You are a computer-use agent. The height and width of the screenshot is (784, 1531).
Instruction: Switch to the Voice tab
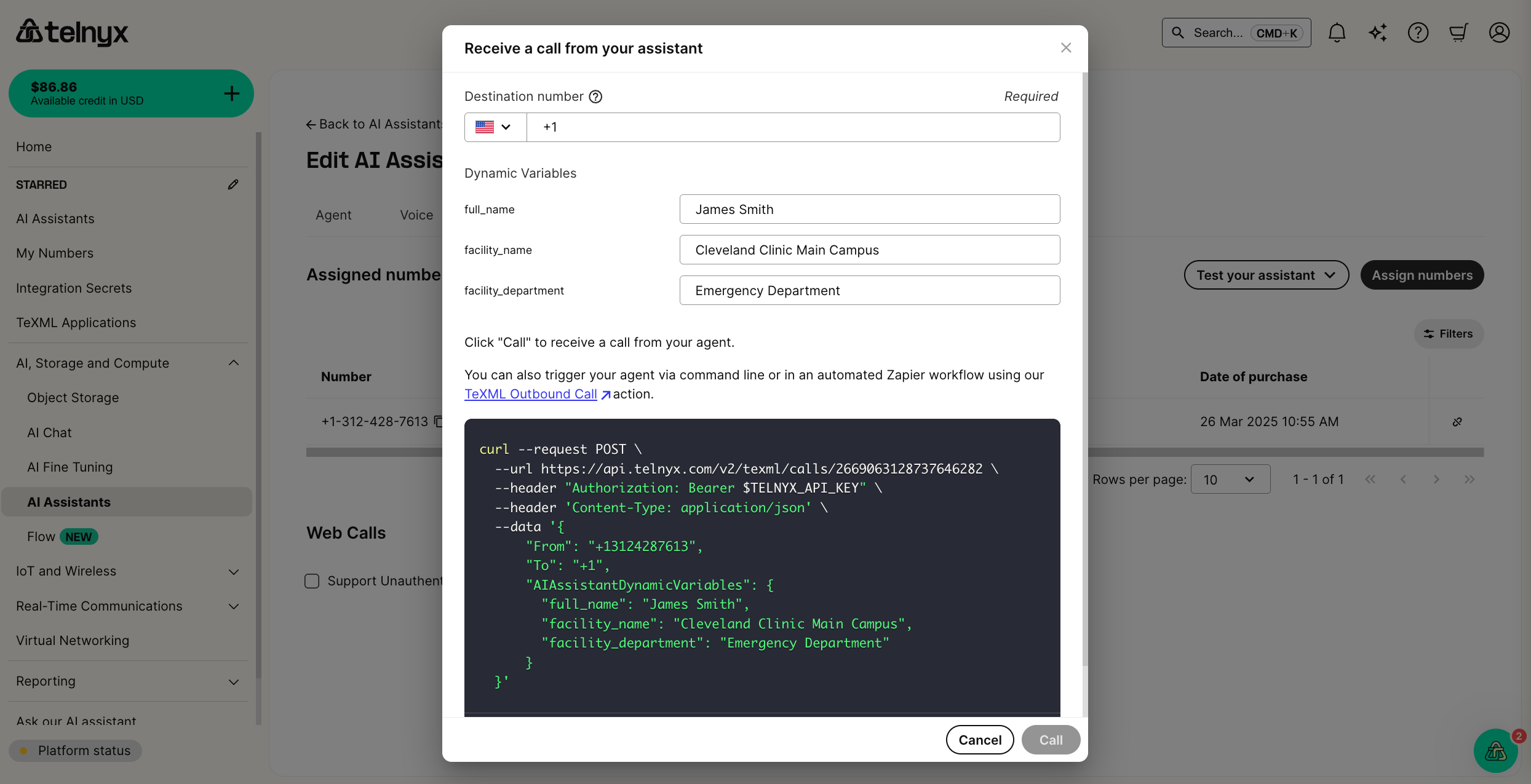click(x=416, y=215)
